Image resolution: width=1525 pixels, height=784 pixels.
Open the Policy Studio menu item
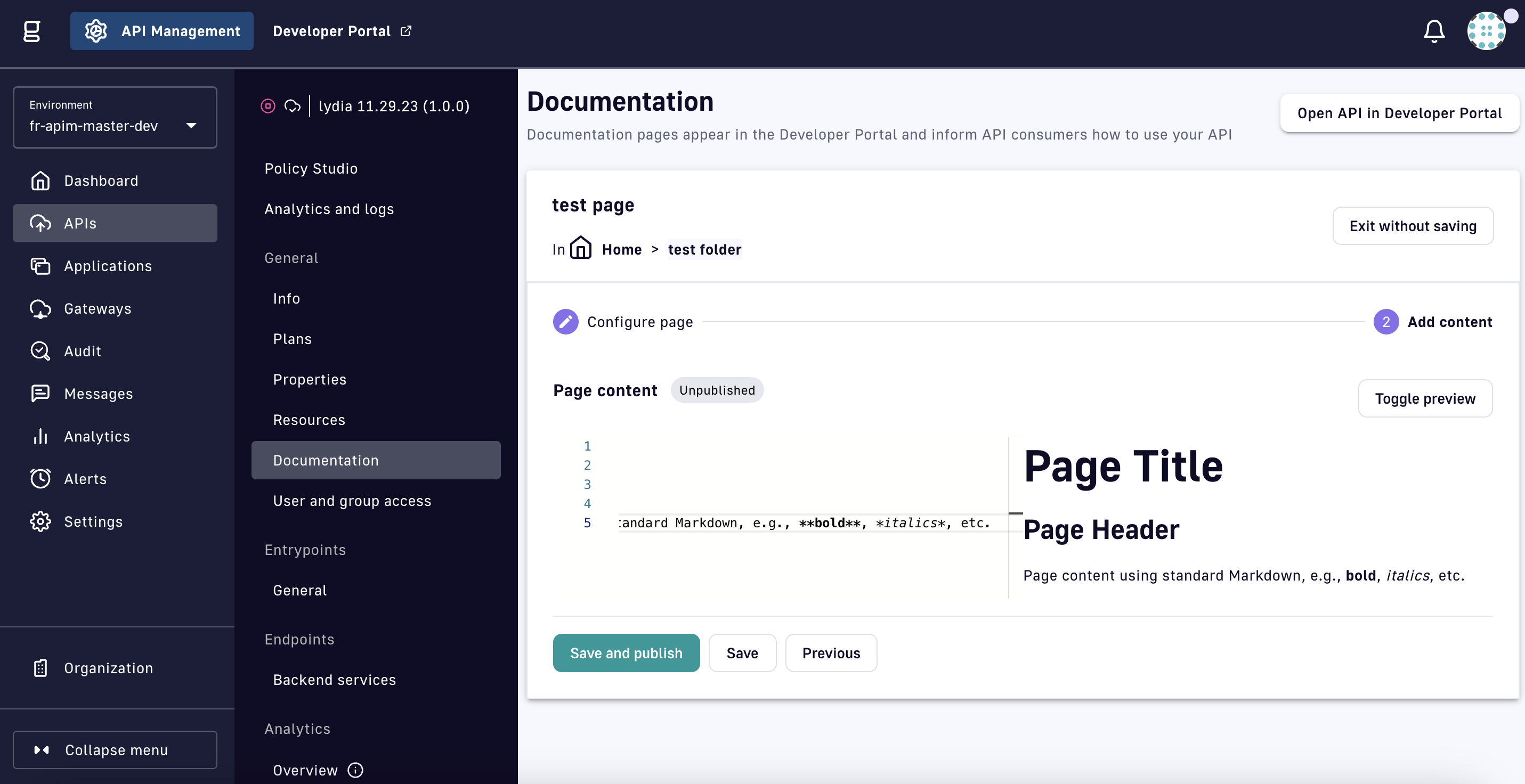click(311, 169)
